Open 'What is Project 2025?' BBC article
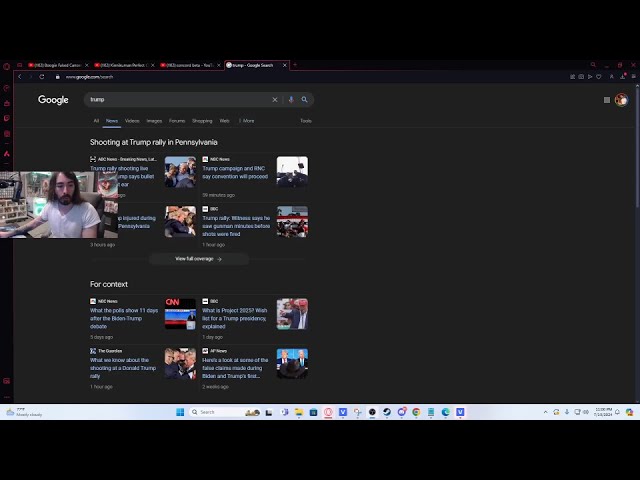640x480 pixels. [x=235, y=318]
